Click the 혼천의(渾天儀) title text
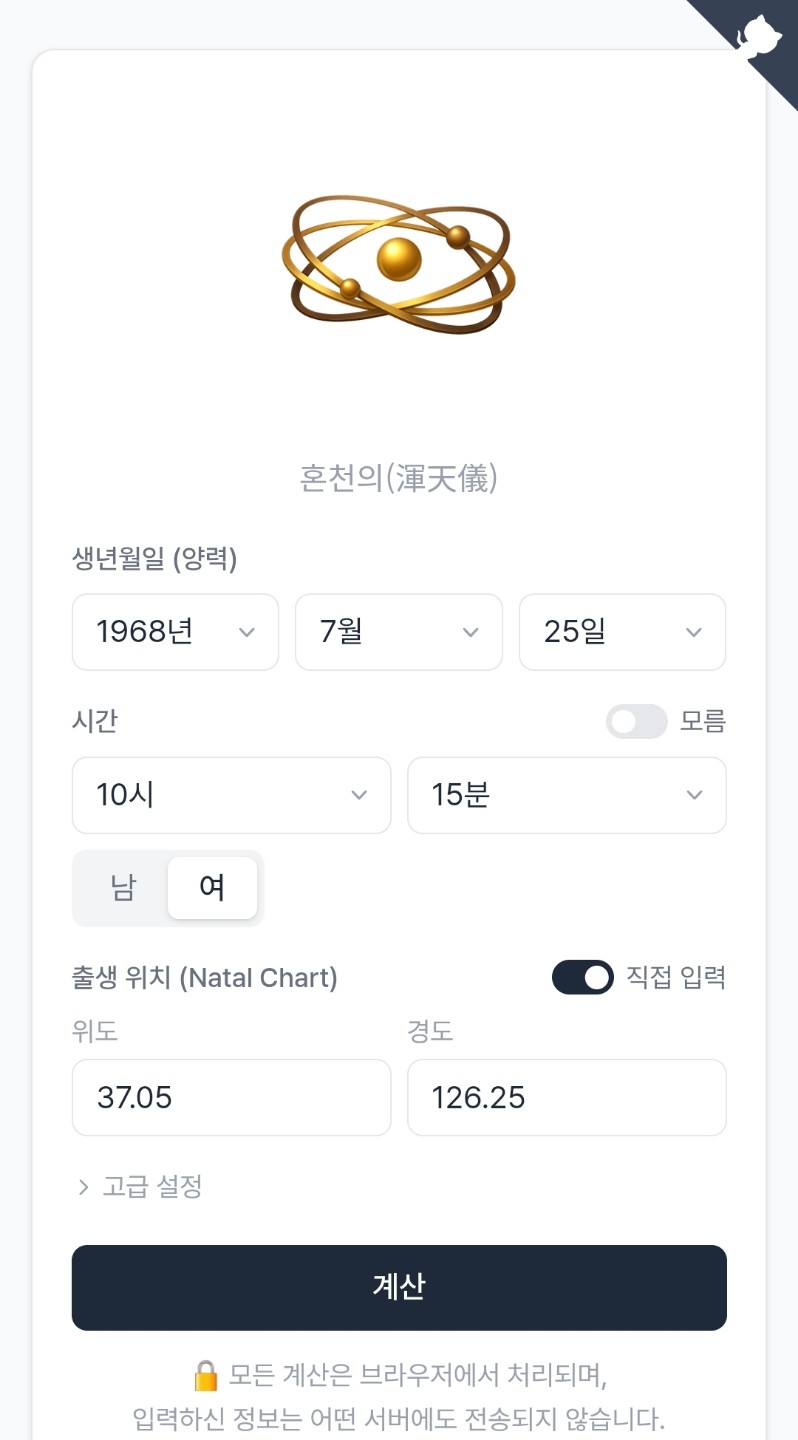The width and height of the screenshot is (798, 1440). tap(398, 479)
